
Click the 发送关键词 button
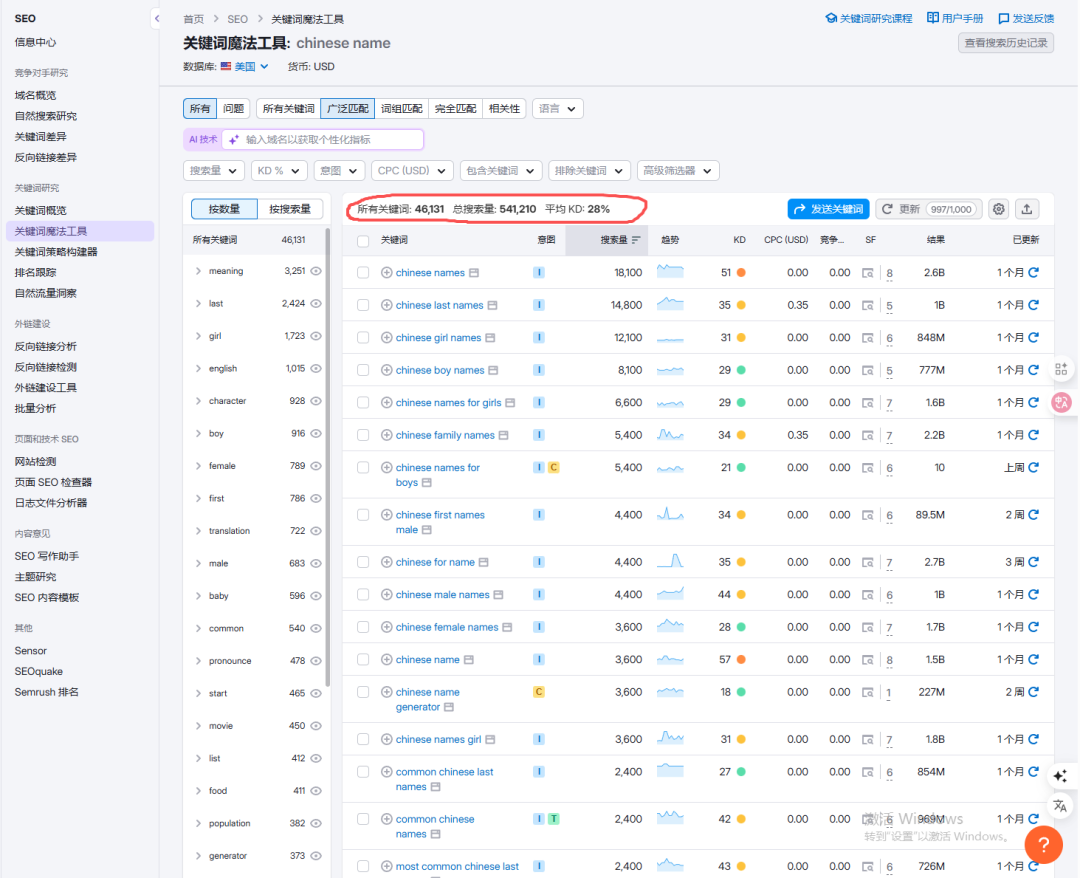click(828, 209)
